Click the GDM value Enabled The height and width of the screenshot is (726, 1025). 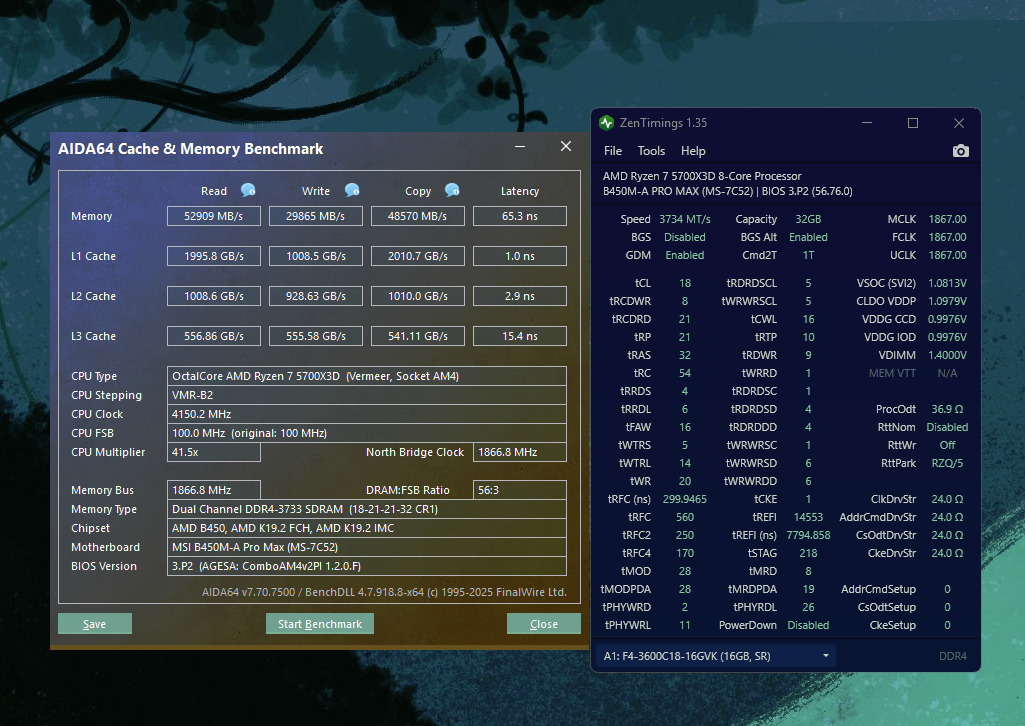684,255
